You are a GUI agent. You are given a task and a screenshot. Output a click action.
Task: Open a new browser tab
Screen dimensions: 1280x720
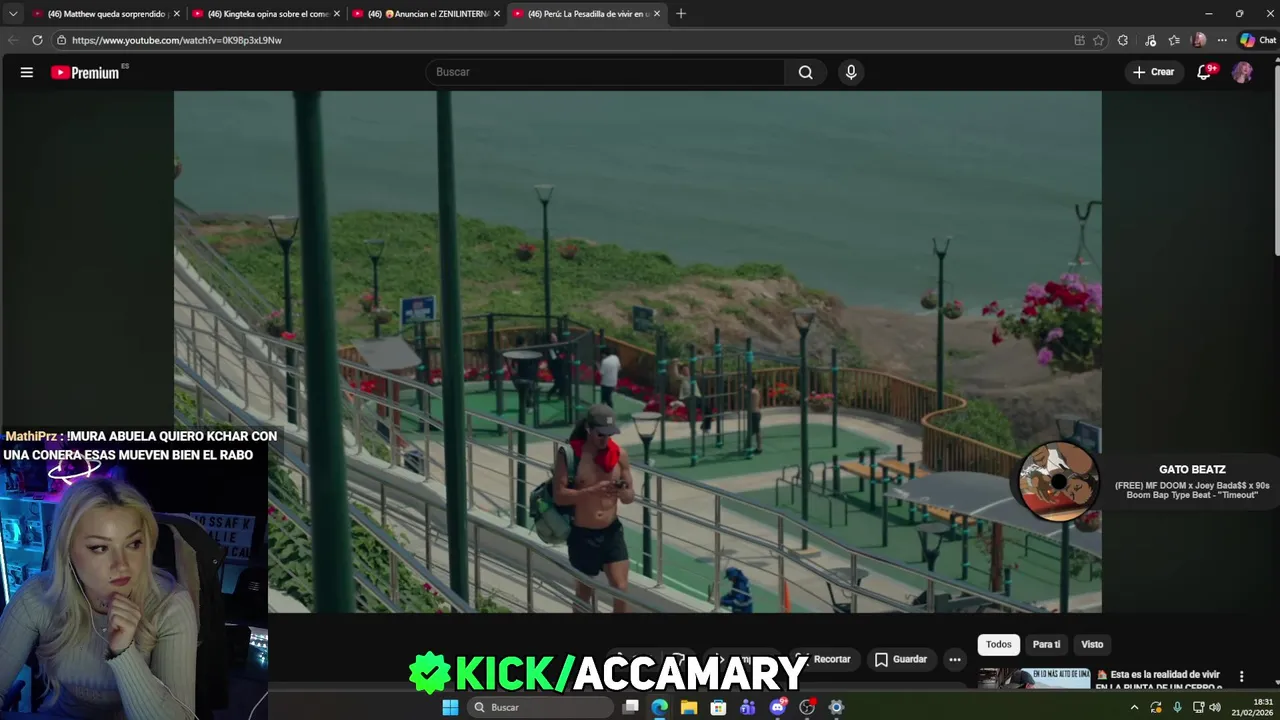(x=681, y=14)
